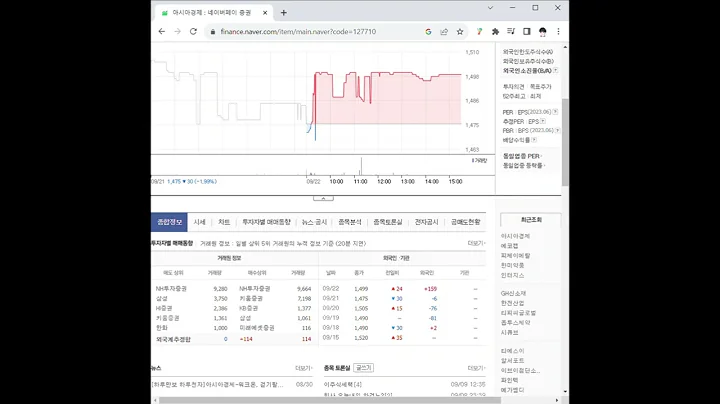Open 한미약품 in recent views
720x404 pixels.
512,265
